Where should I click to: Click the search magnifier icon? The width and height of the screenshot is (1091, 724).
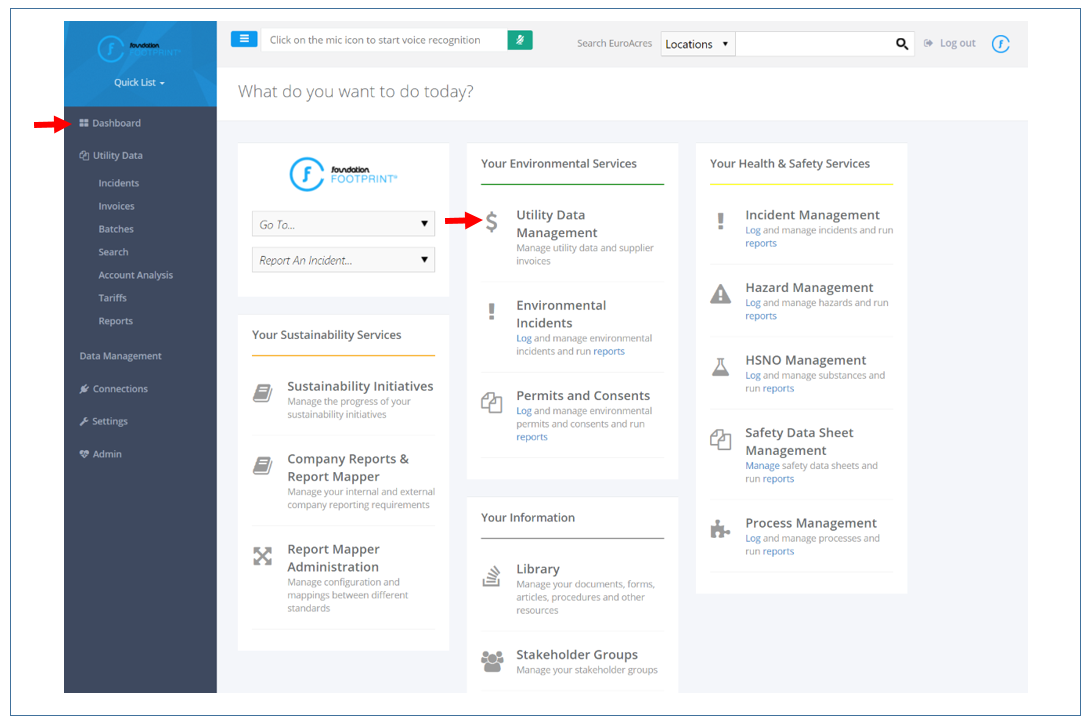901,44
